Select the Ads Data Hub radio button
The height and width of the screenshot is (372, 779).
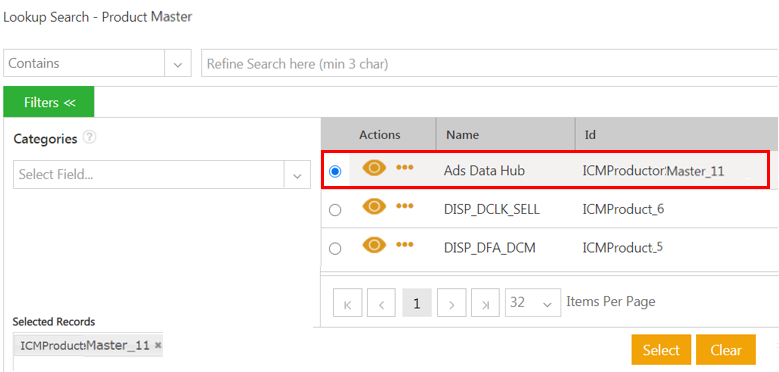335,171
